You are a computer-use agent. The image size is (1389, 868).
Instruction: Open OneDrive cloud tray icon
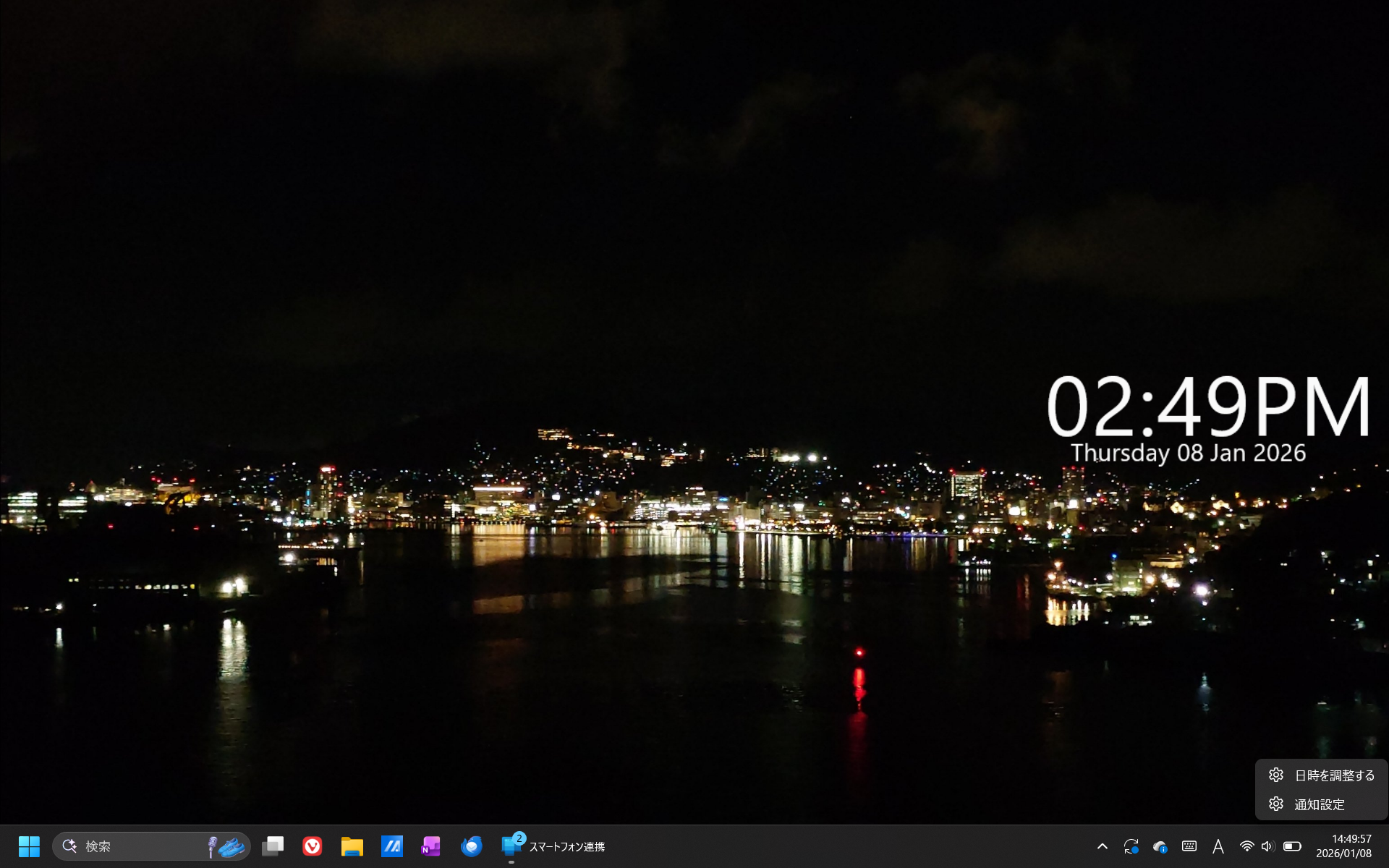coord(1160,846)
